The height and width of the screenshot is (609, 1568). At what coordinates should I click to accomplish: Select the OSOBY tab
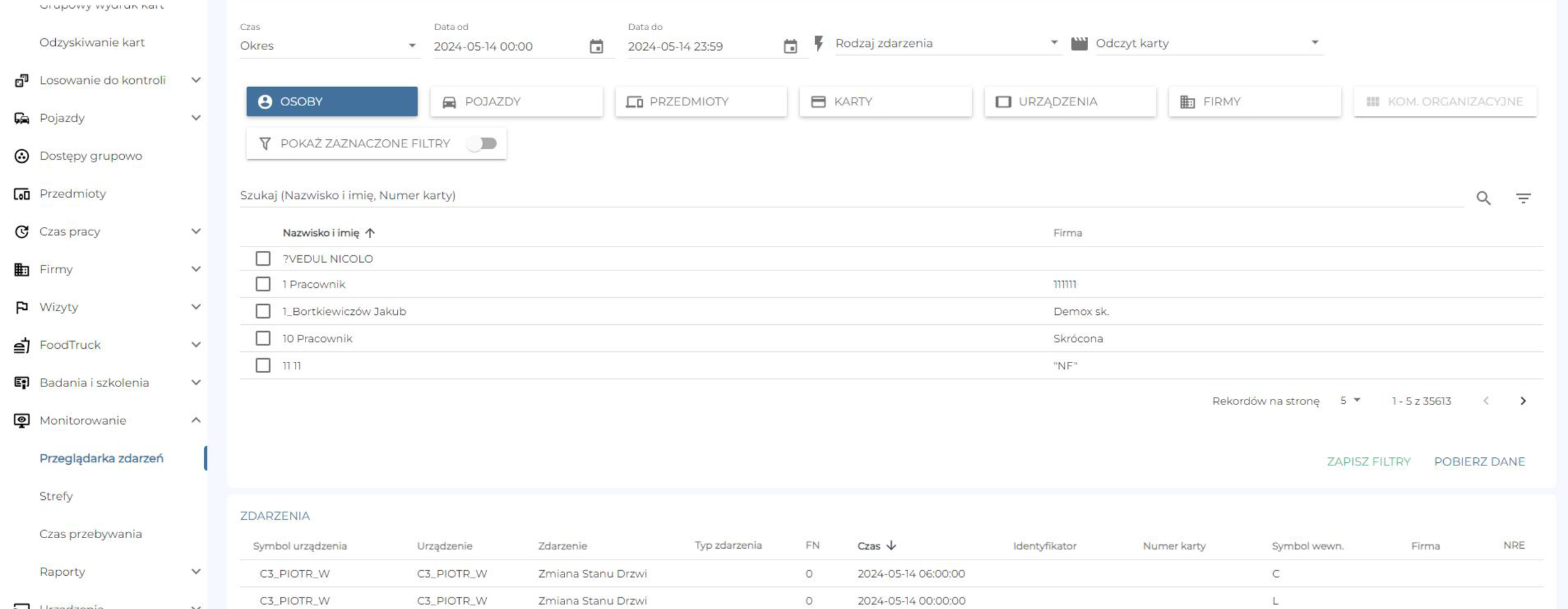tap(332, 102)
